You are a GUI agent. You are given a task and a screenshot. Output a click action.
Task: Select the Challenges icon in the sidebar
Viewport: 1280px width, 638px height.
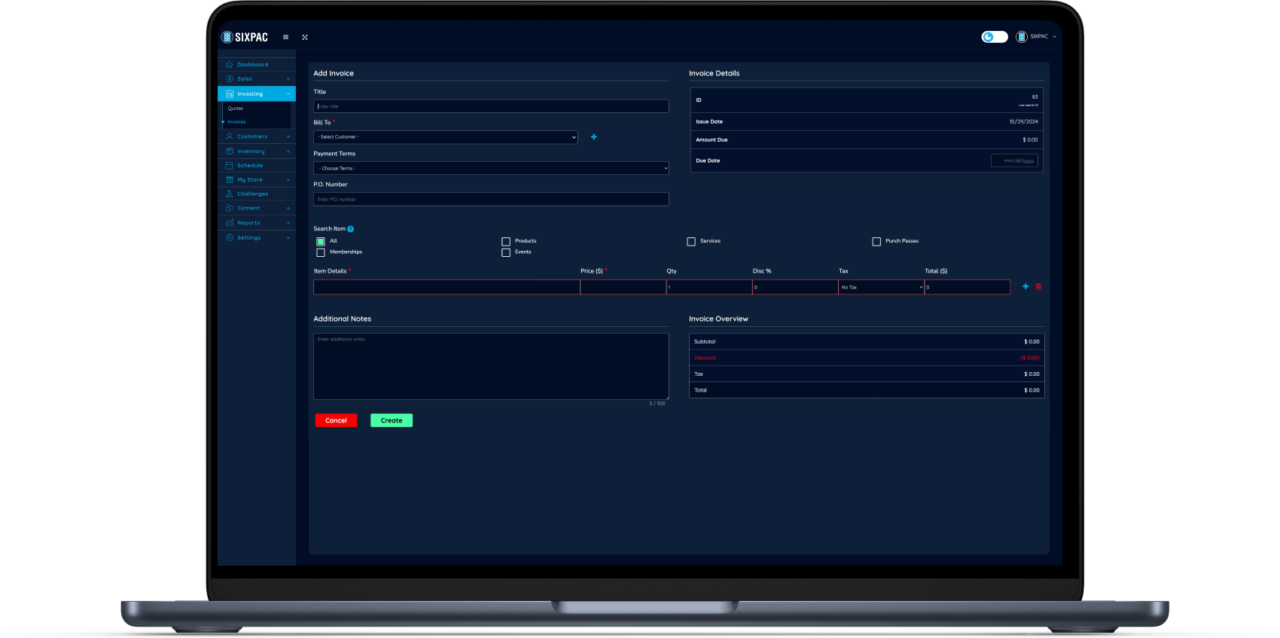[232, 193]
